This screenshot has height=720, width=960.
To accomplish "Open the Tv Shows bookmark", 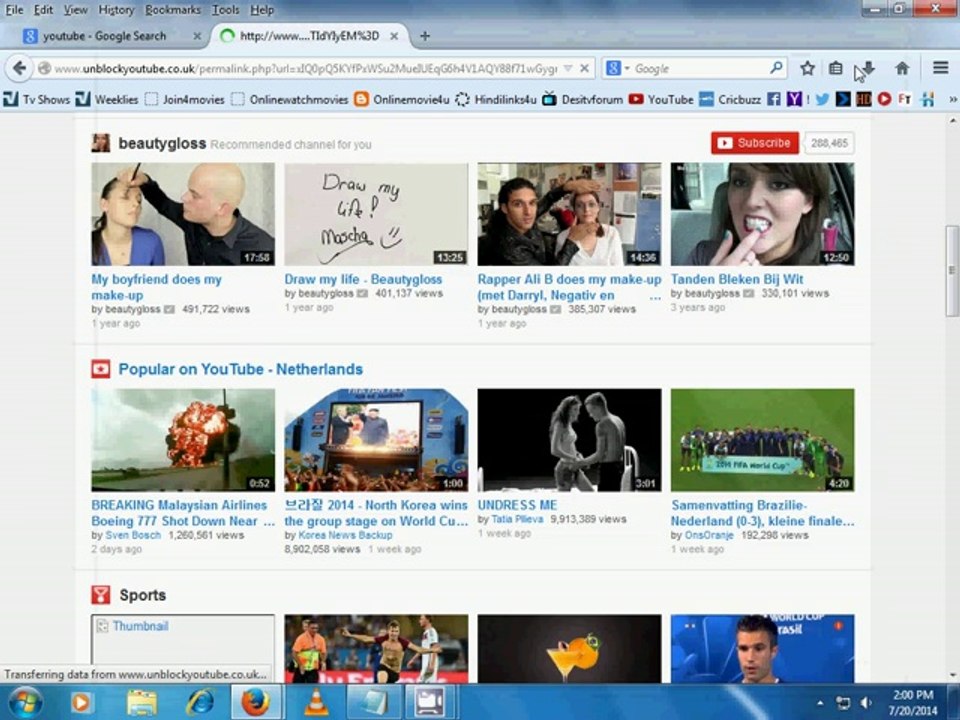I will pos(37,99).
